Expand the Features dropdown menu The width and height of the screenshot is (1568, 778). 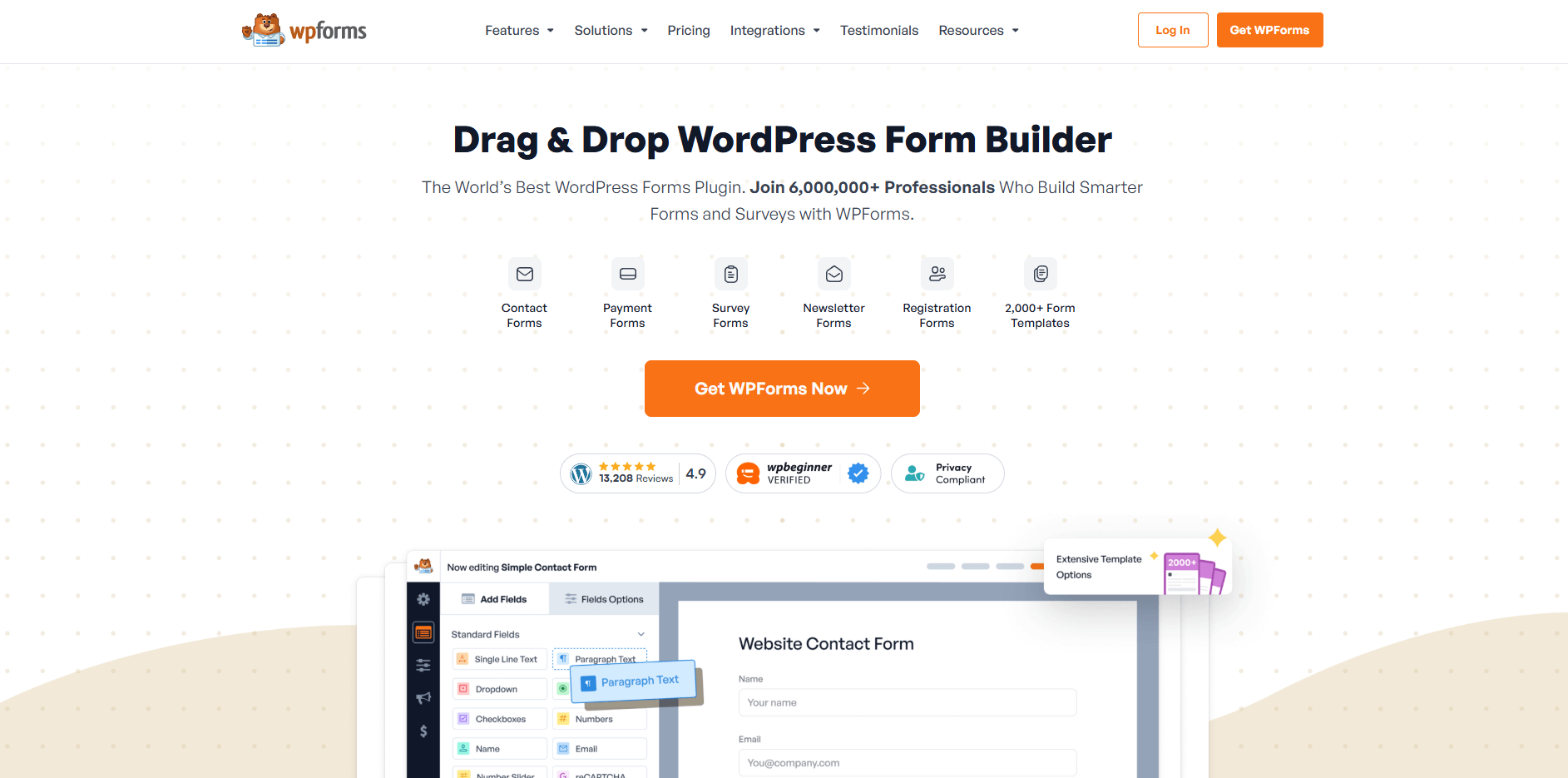[519, 31]
